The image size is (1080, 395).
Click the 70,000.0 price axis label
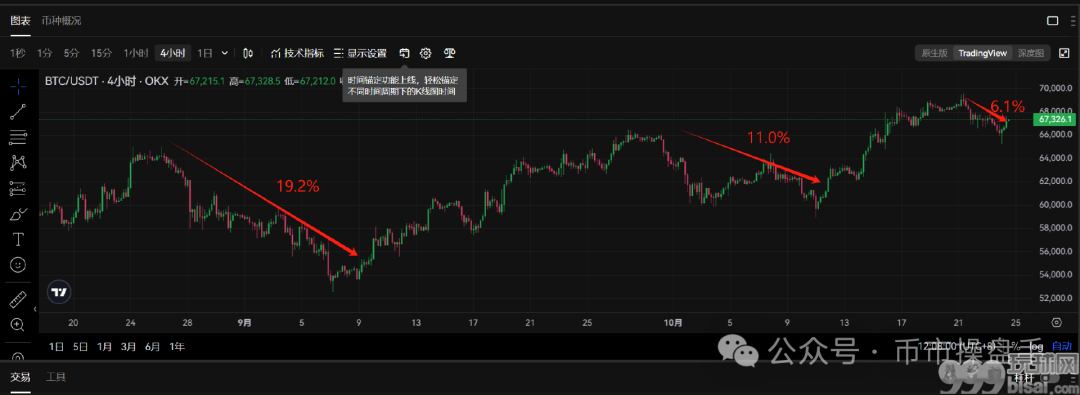(x=1055, y=88)
